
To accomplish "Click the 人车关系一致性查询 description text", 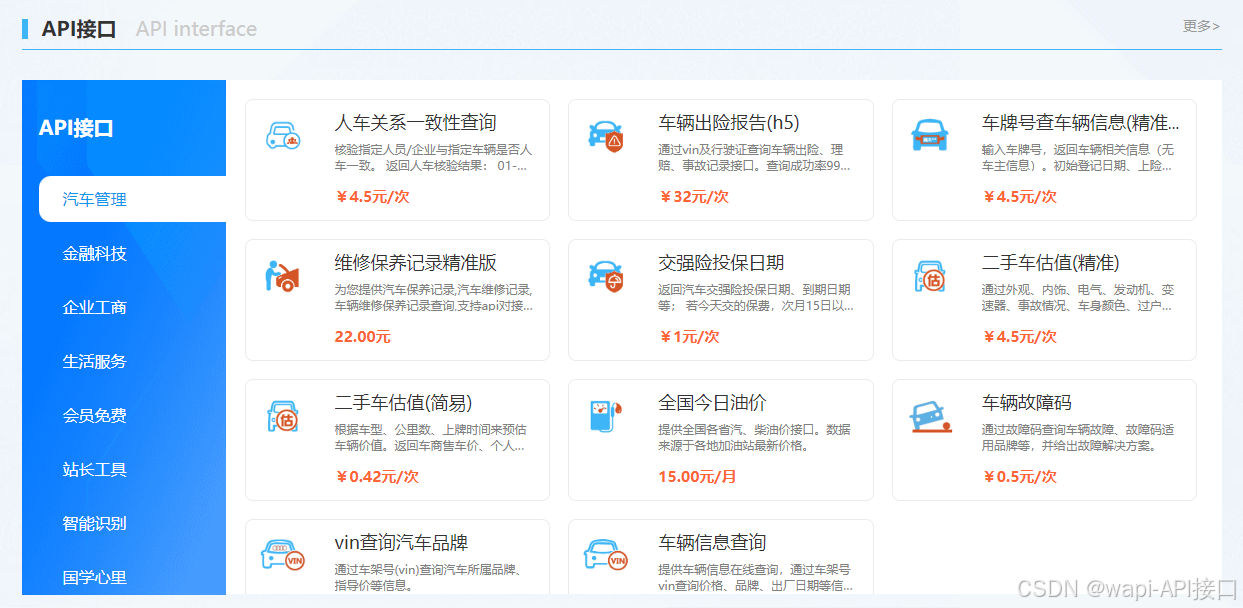I will tap(433, 157).
